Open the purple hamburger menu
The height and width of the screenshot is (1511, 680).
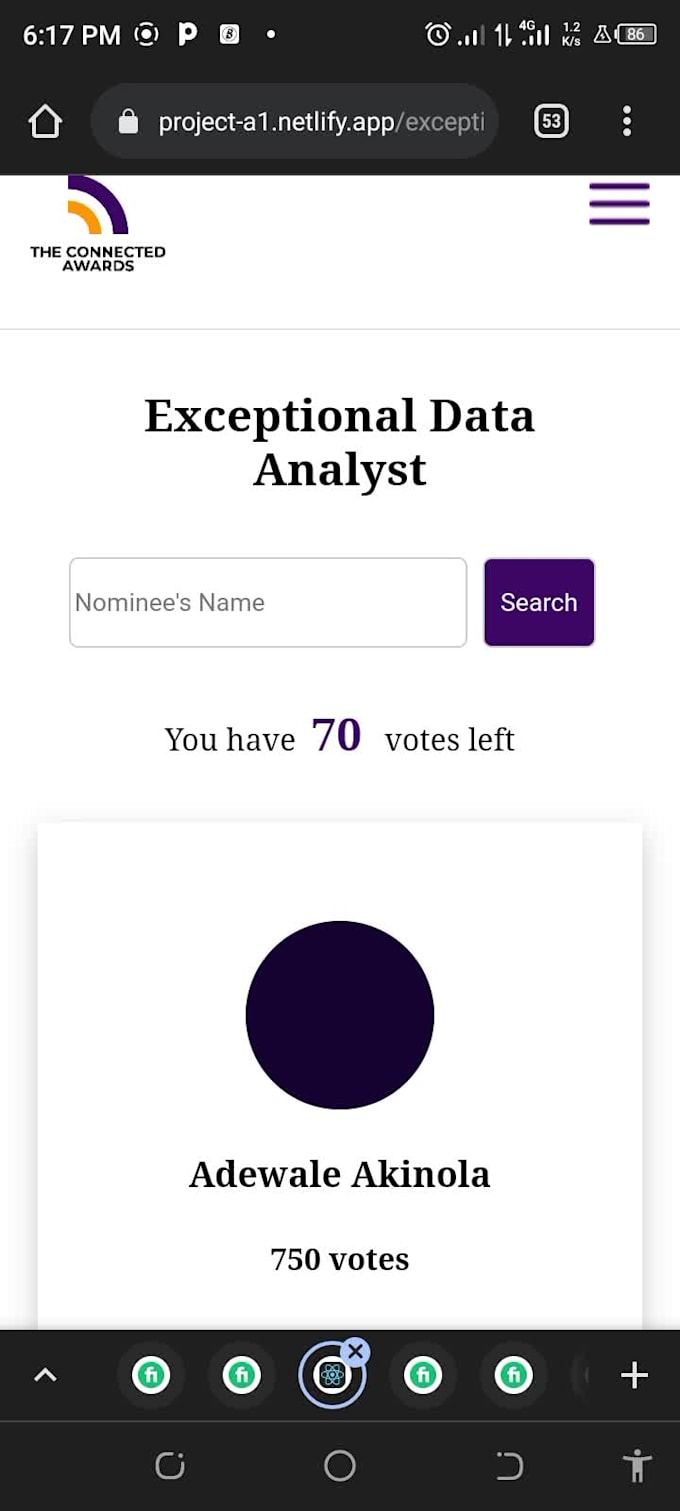(x=619, y=204)
